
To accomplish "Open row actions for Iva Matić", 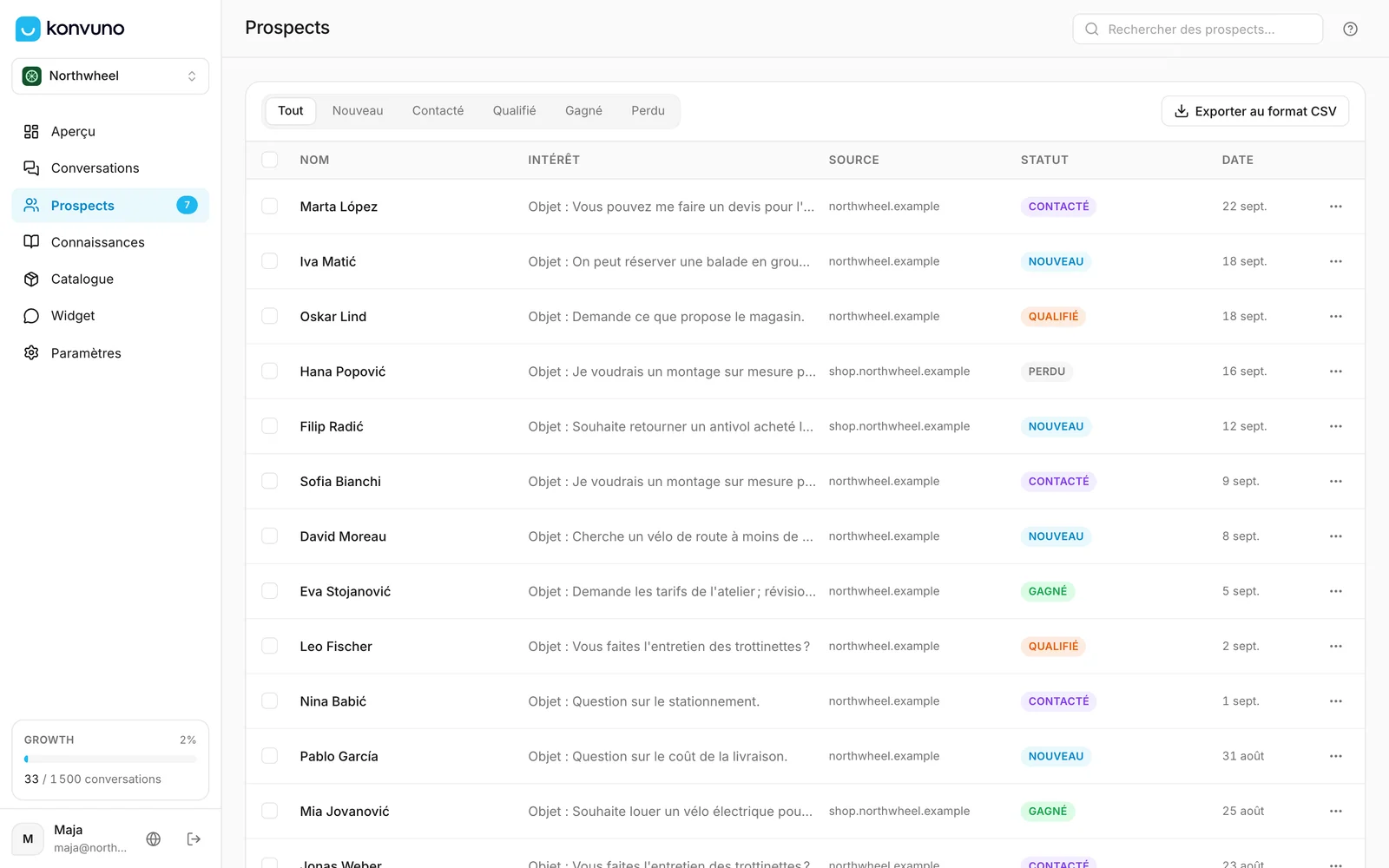I will click(x=1335, y=261).
